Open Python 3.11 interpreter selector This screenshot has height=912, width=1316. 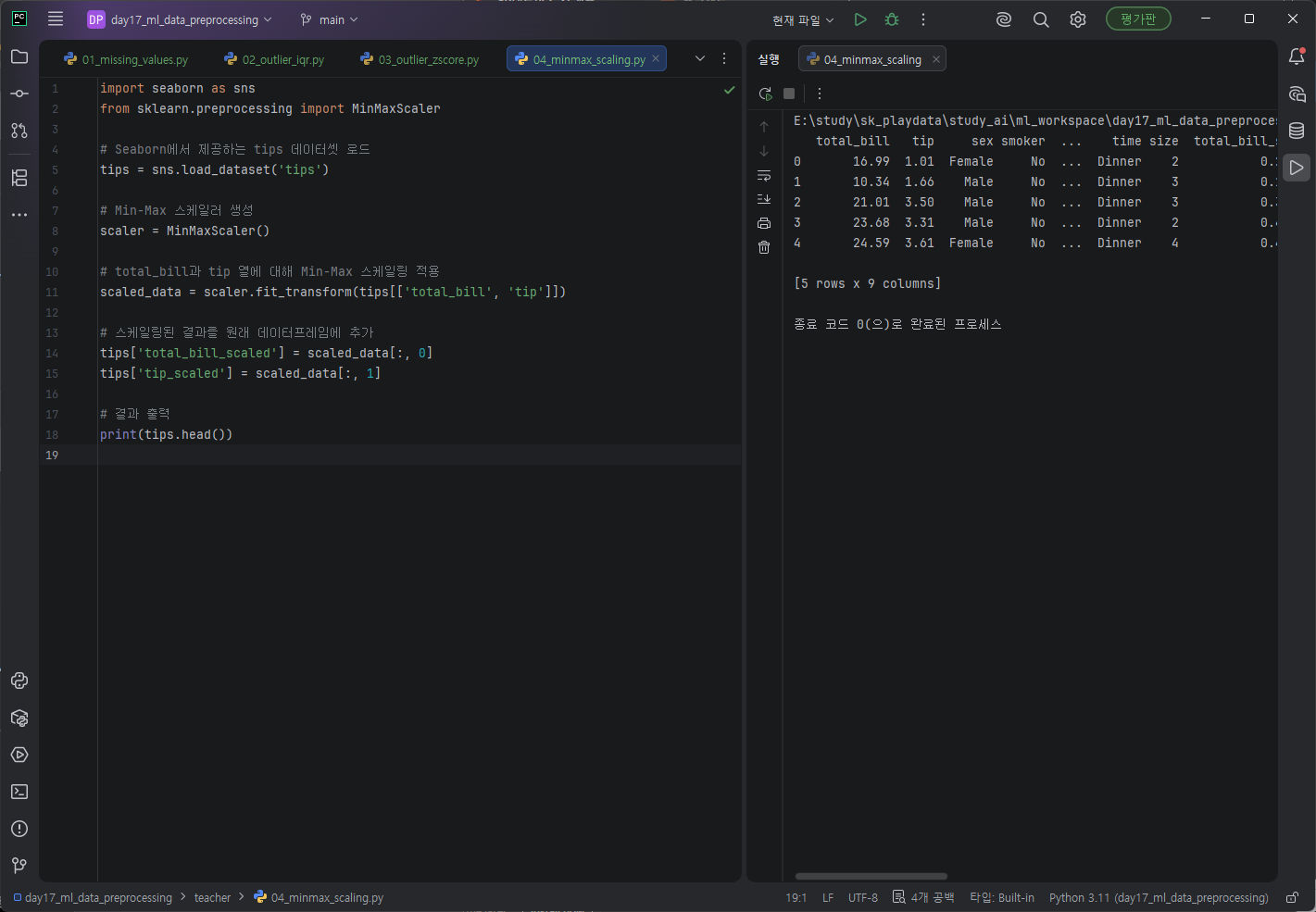1159,897
